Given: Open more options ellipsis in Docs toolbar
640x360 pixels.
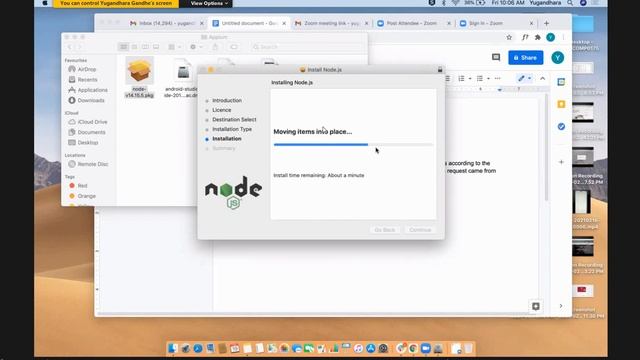Looking at the screenshot, I should click(498, 78).
